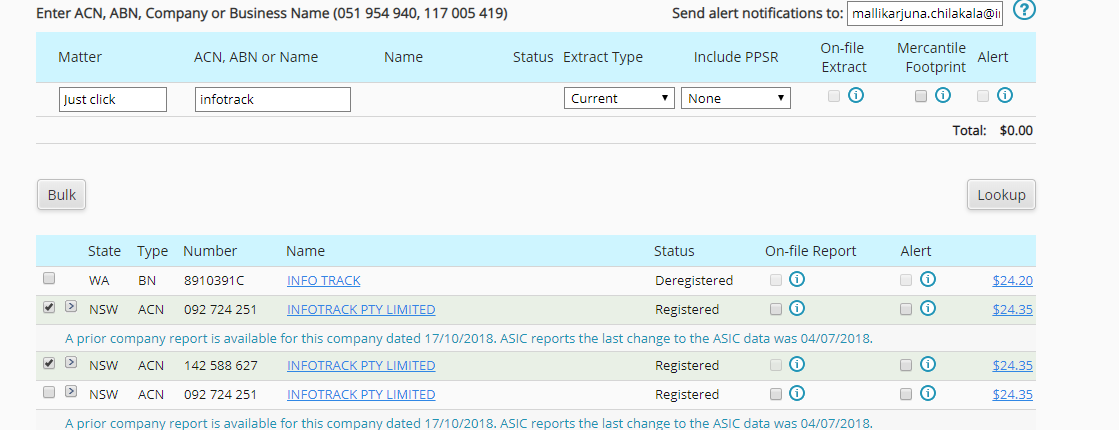Open Alert info icon in checked 092 724 251 row
Viewport: 1119px width, 430px height.
click(927, 309)
